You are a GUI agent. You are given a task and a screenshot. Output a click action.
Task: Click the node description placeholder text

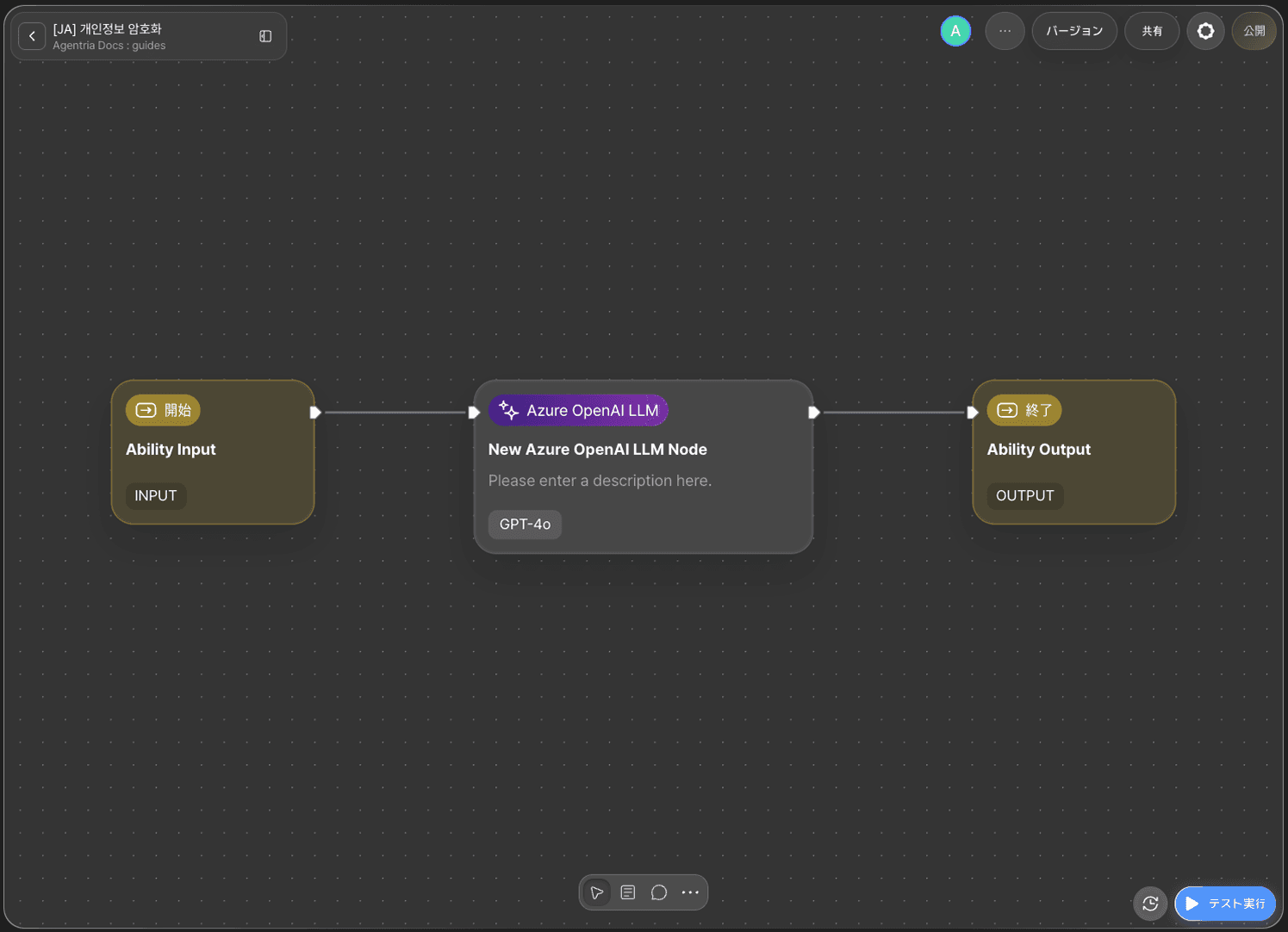tap(600, 481)
